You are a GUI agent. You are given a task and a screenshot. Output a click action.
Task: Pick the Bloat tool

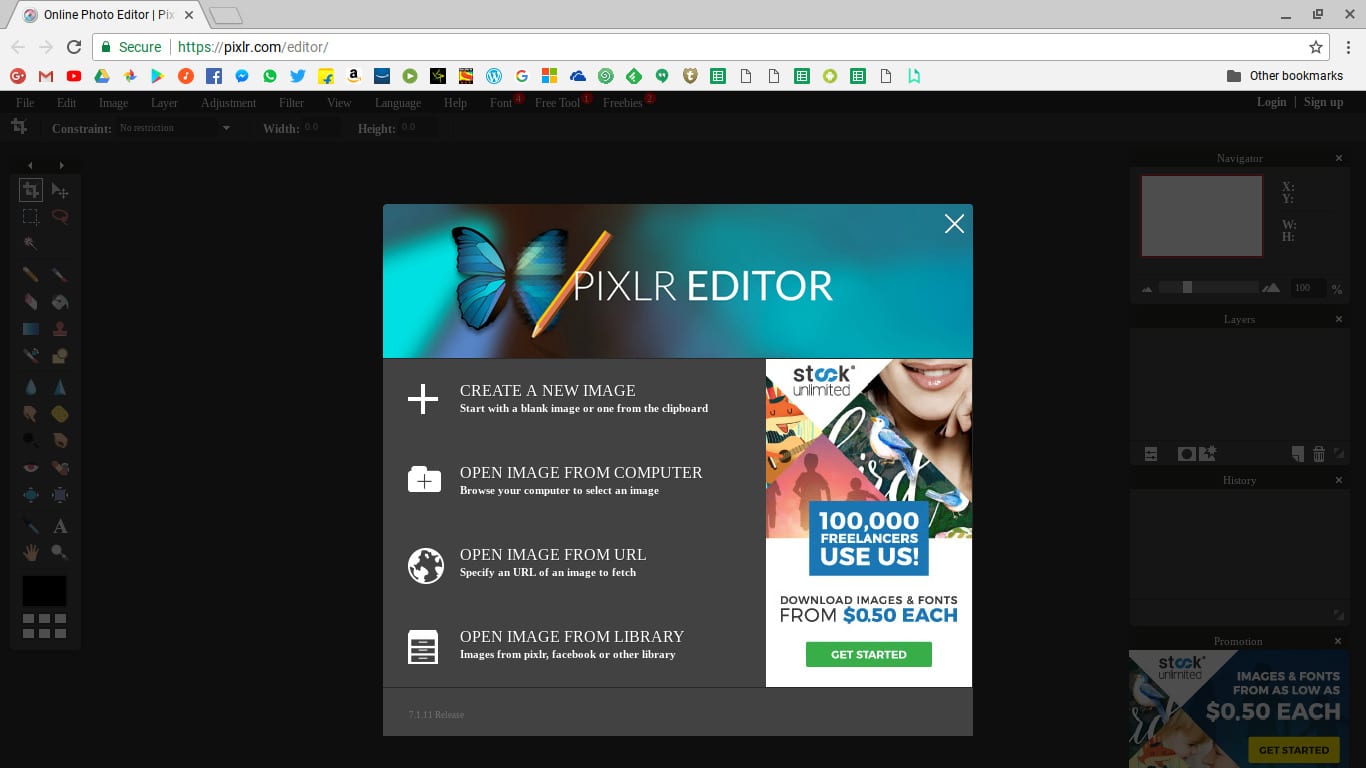click(x=31, y=494)
